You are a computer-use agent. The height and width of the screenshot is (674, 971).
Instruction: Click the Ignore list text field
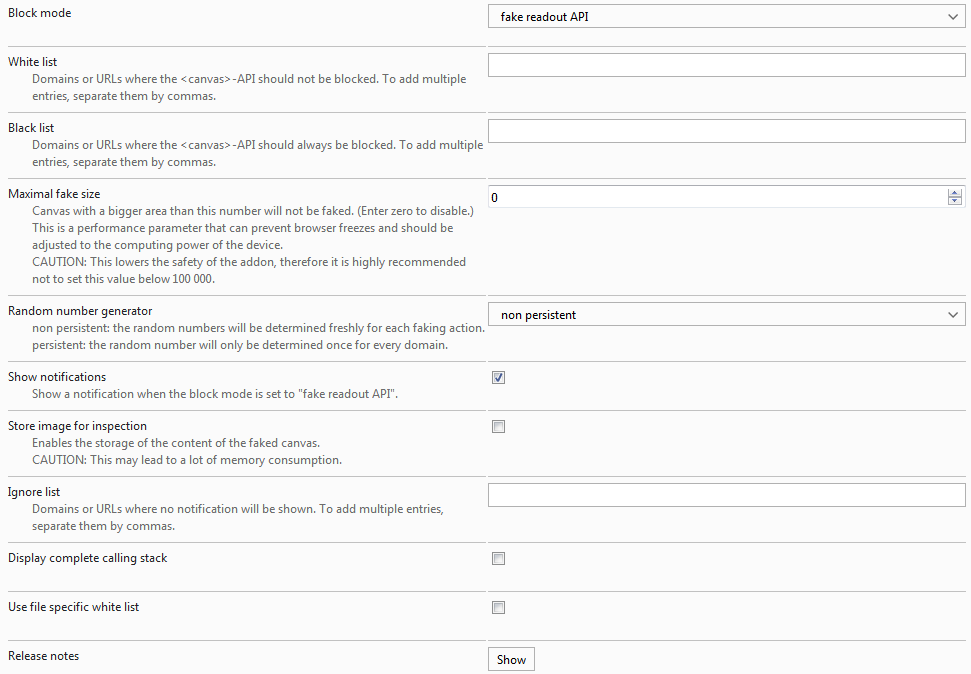click(x=726, y=495)
